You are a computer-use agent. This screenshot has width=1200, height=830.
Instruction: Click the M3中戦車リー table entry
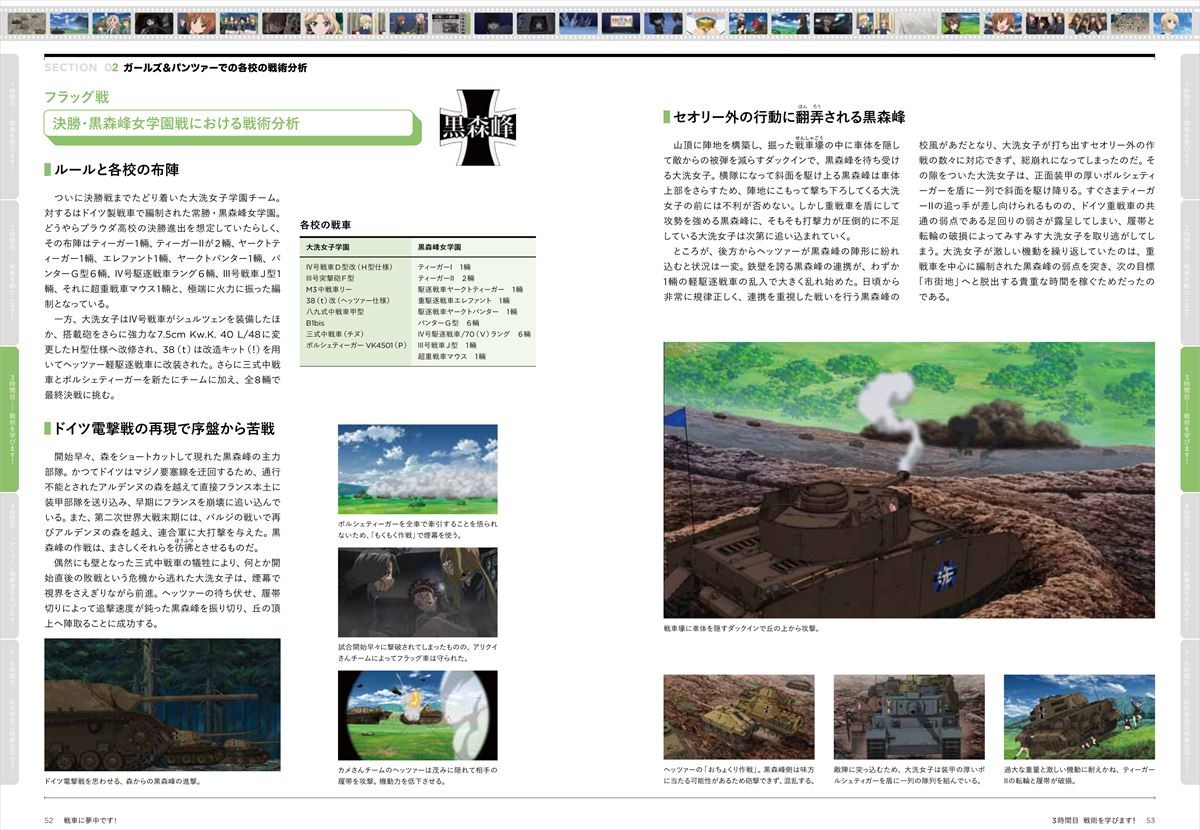331,289
